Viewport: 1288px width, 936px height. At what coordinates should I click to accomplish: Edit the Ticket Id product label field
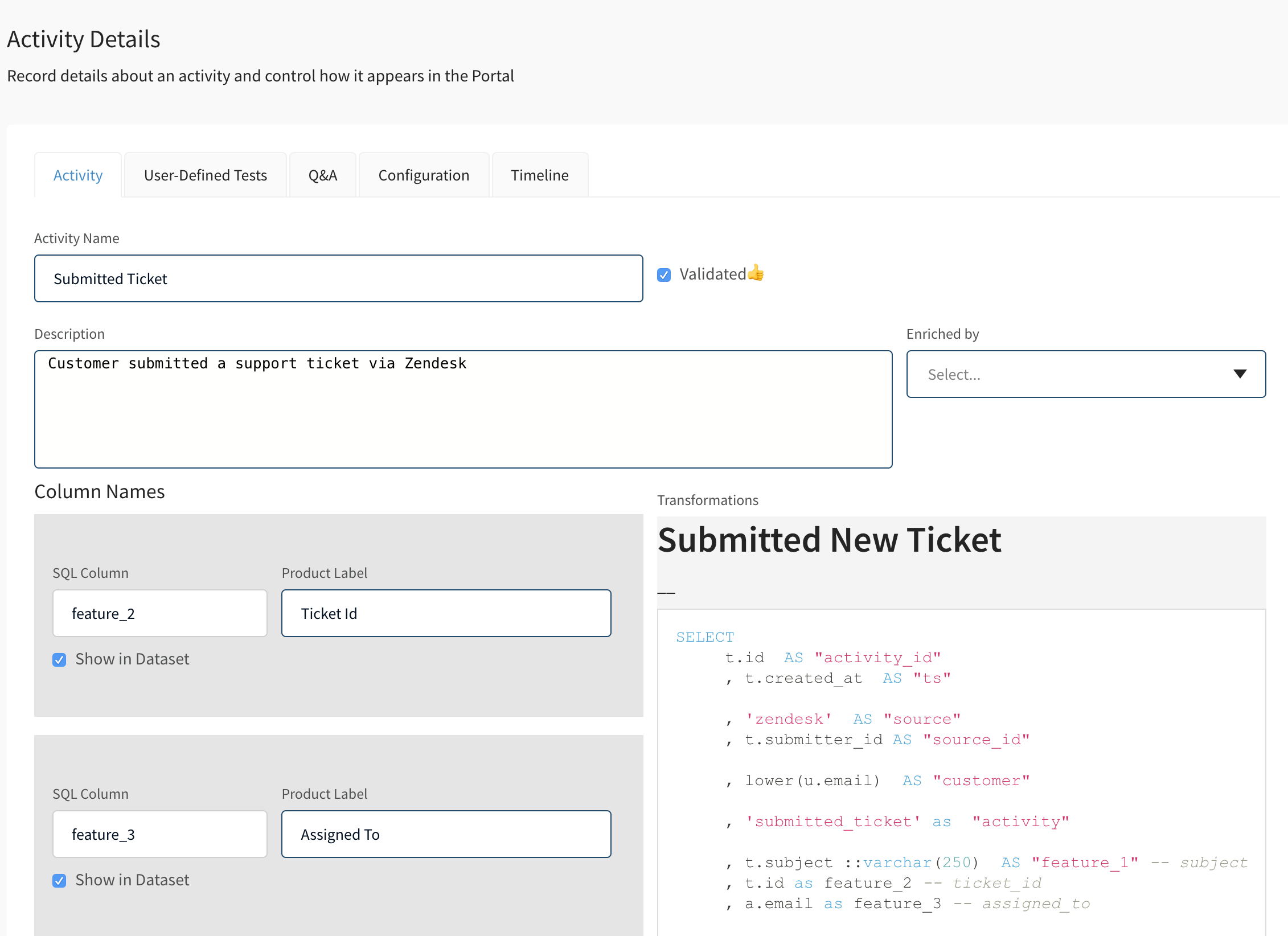click(446, 613)
